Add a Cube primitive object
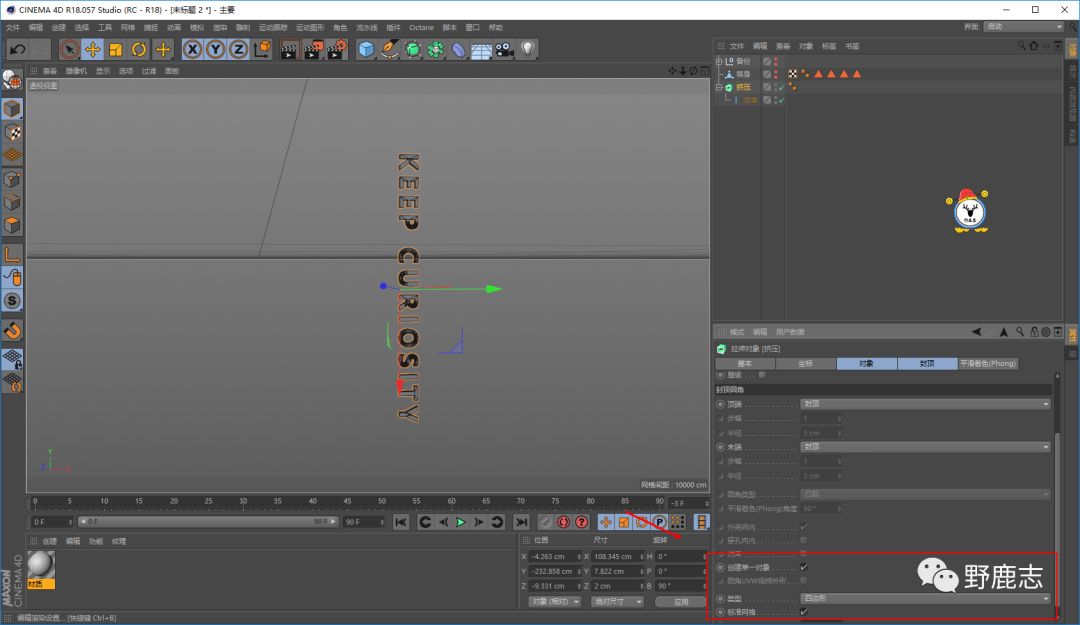 [x=367, y=49]
